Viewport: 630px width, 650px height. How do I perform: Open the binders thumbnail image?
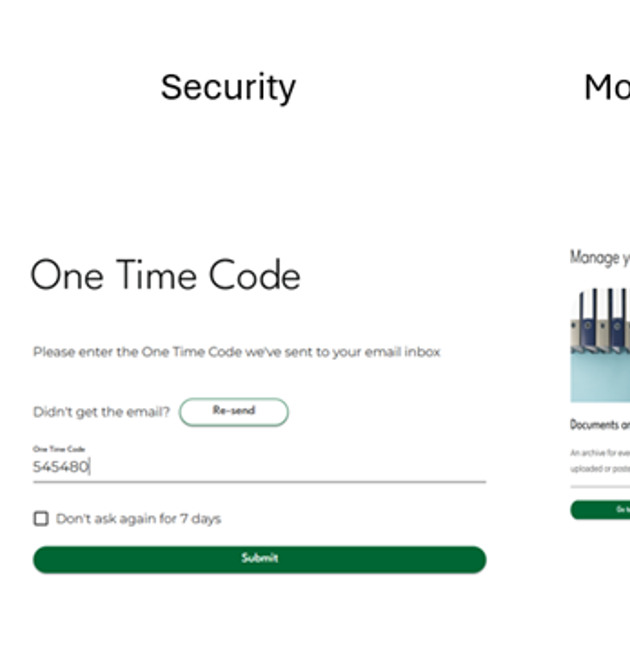[x=600, y=345]
